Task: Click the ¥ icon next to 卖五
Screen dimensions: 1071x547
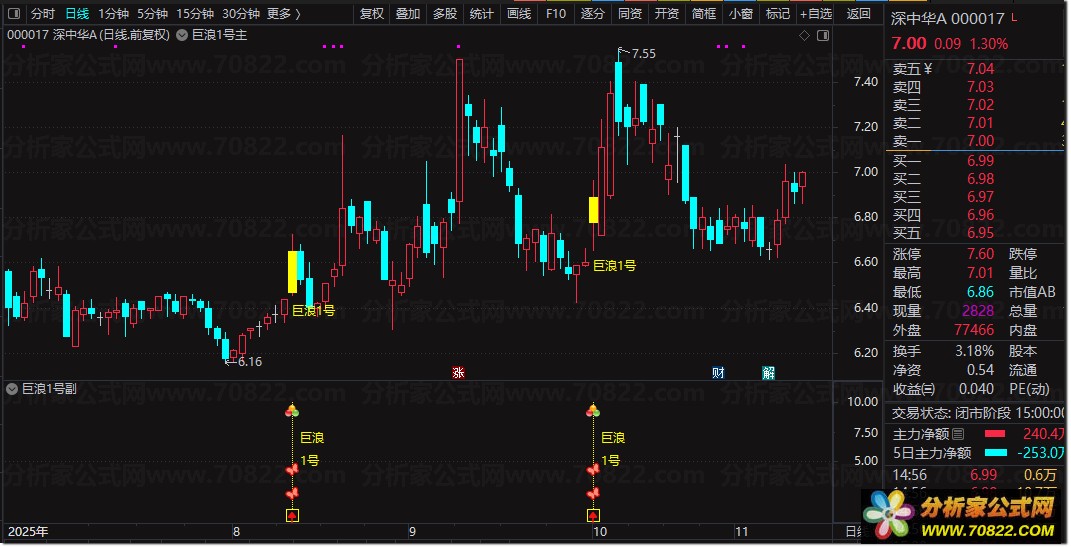Action: point(928,68)
